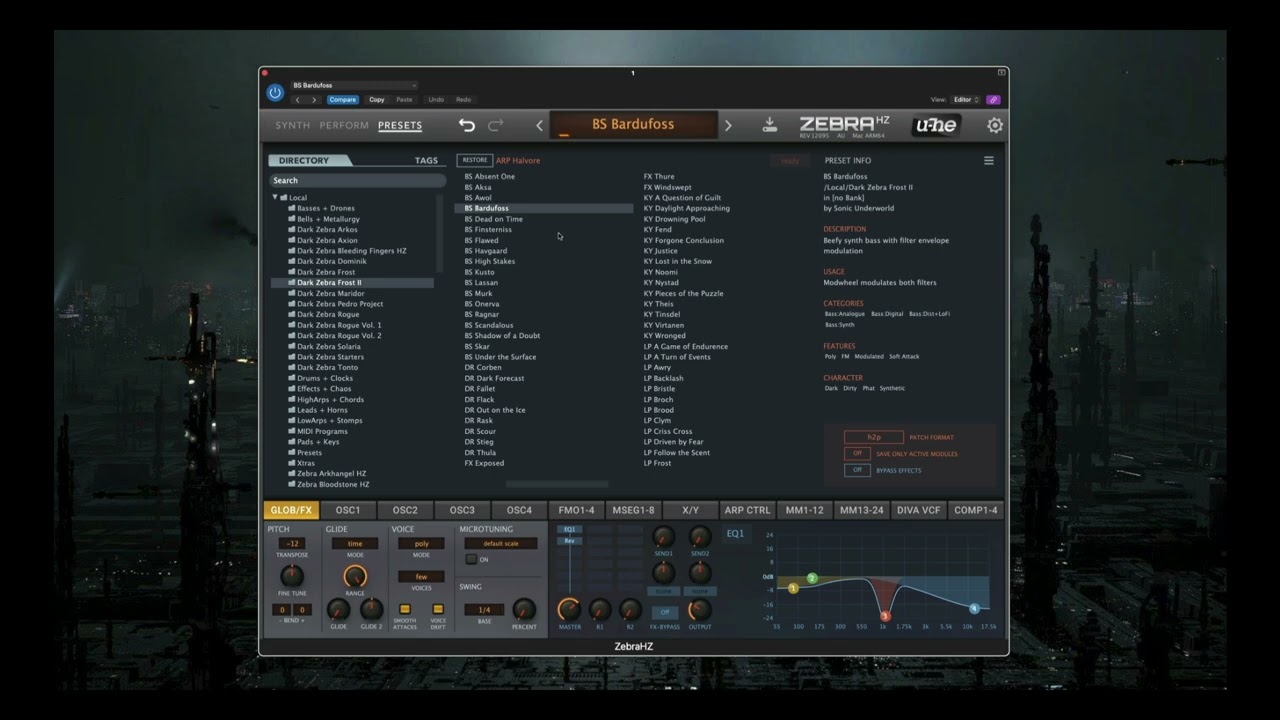
Task: Click the Undo button in plugin header
Action: (436, 100)
